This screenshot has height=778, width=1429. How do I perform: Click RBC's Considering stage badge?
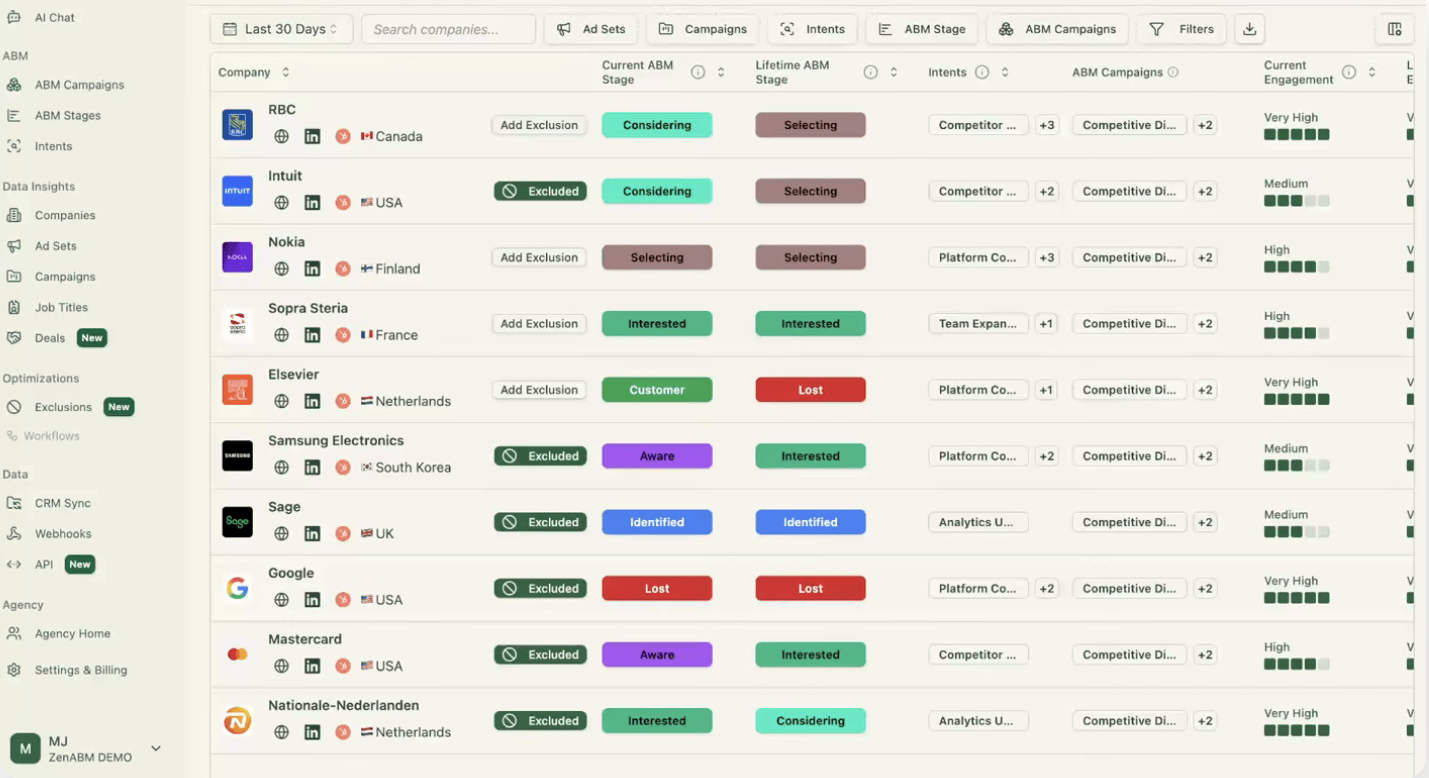[x=657, y=125]
